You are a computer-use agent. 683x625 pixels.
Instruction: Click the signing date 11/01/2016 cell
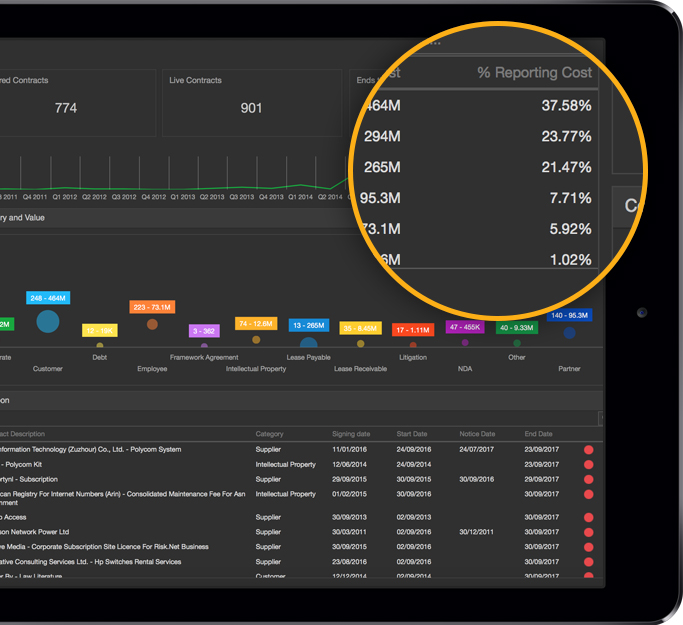(x=349, y=449)
